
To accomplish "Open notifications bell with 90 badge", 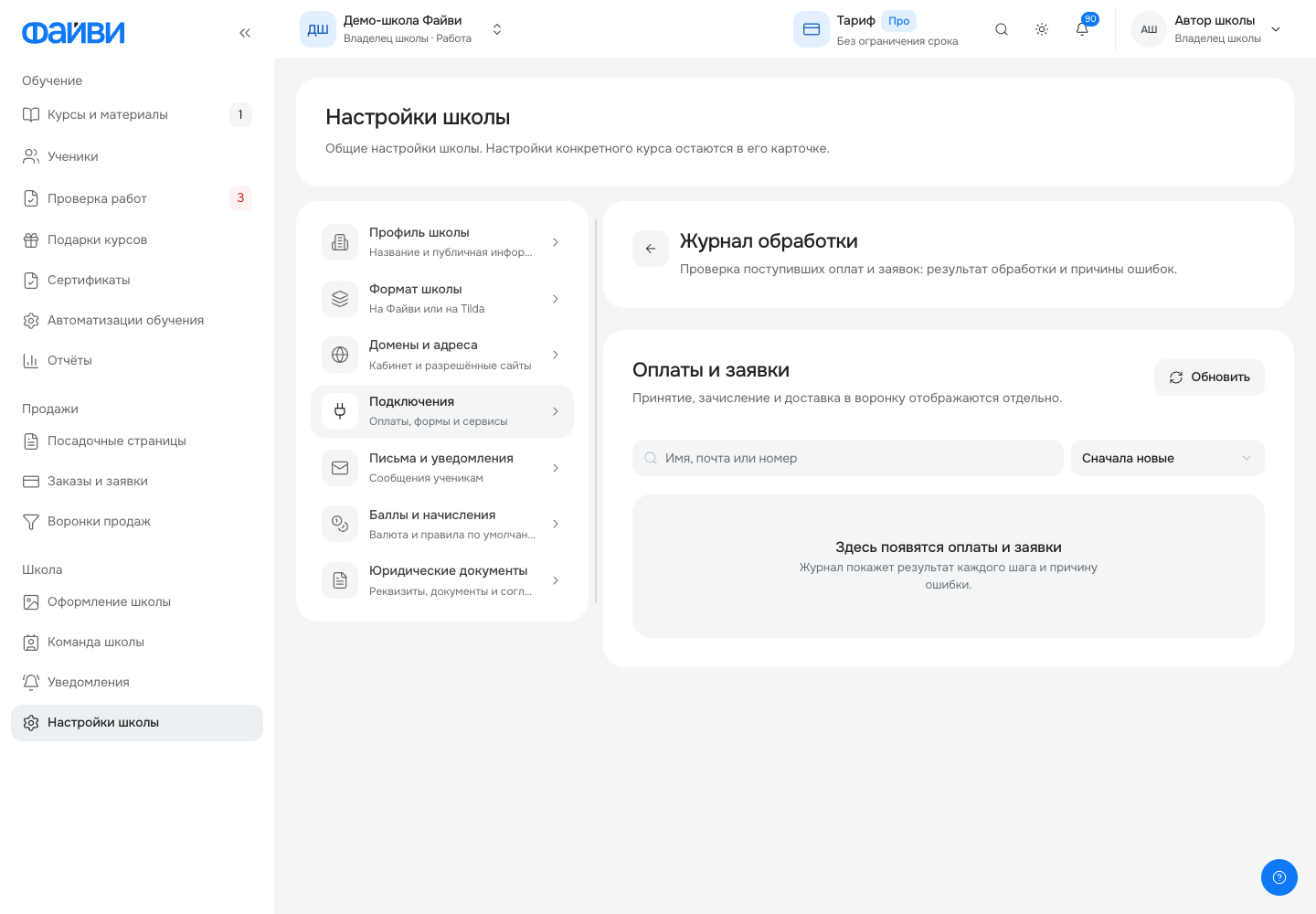I will pyautogui.click(x=1082, y=29).
